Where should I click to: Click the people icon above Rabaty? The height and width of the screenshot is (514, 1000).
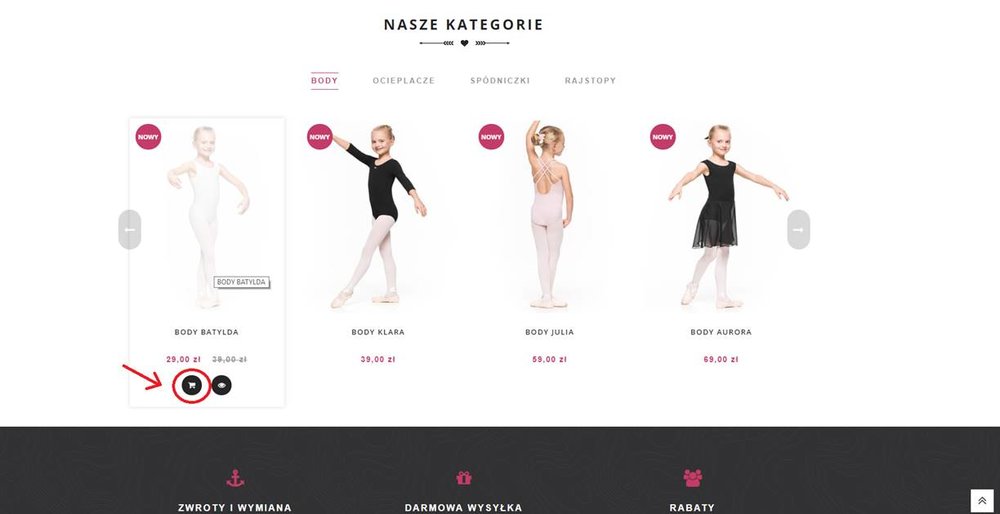point(693,478)
